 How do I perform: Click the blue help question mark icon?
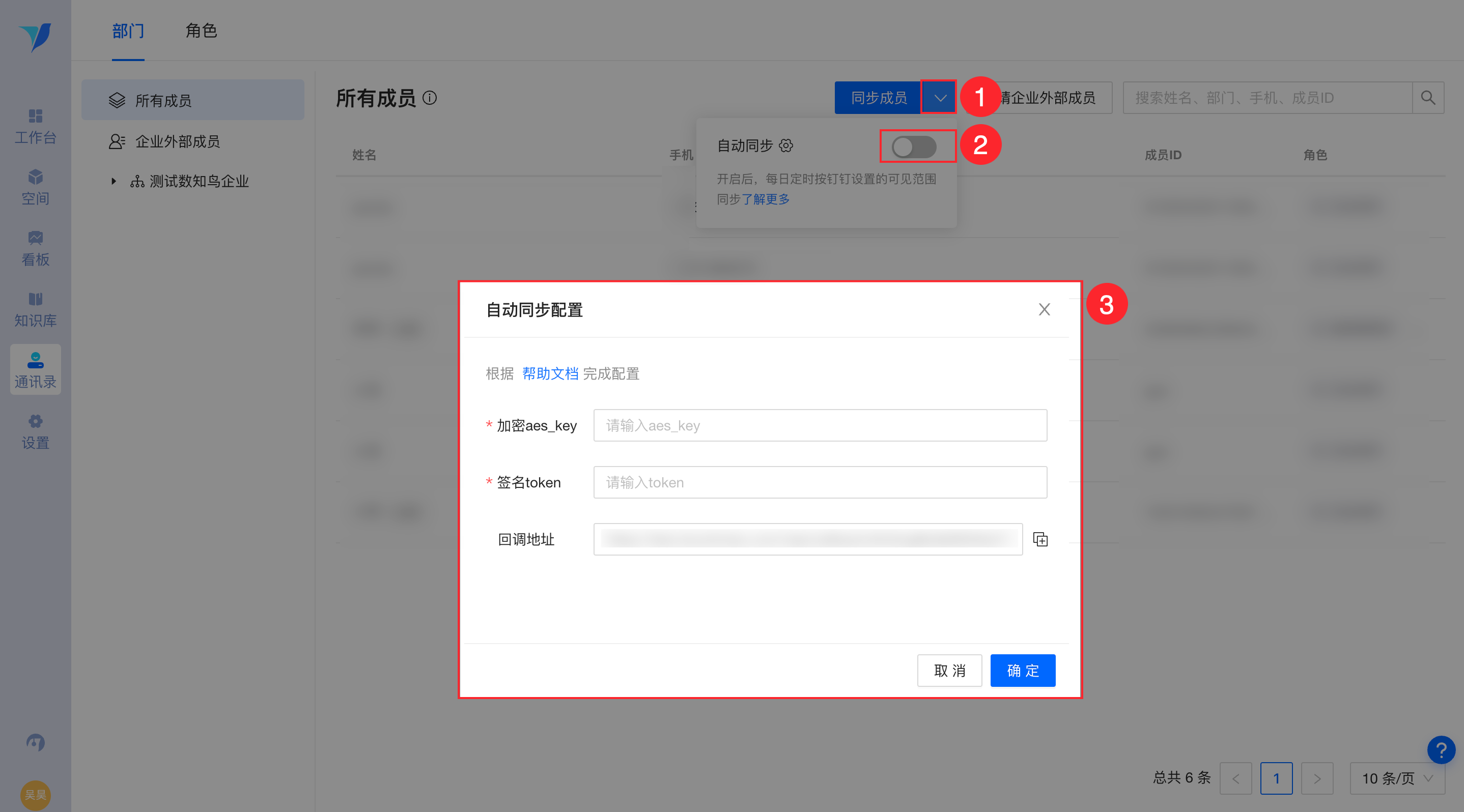click(x=1441, y=750)
